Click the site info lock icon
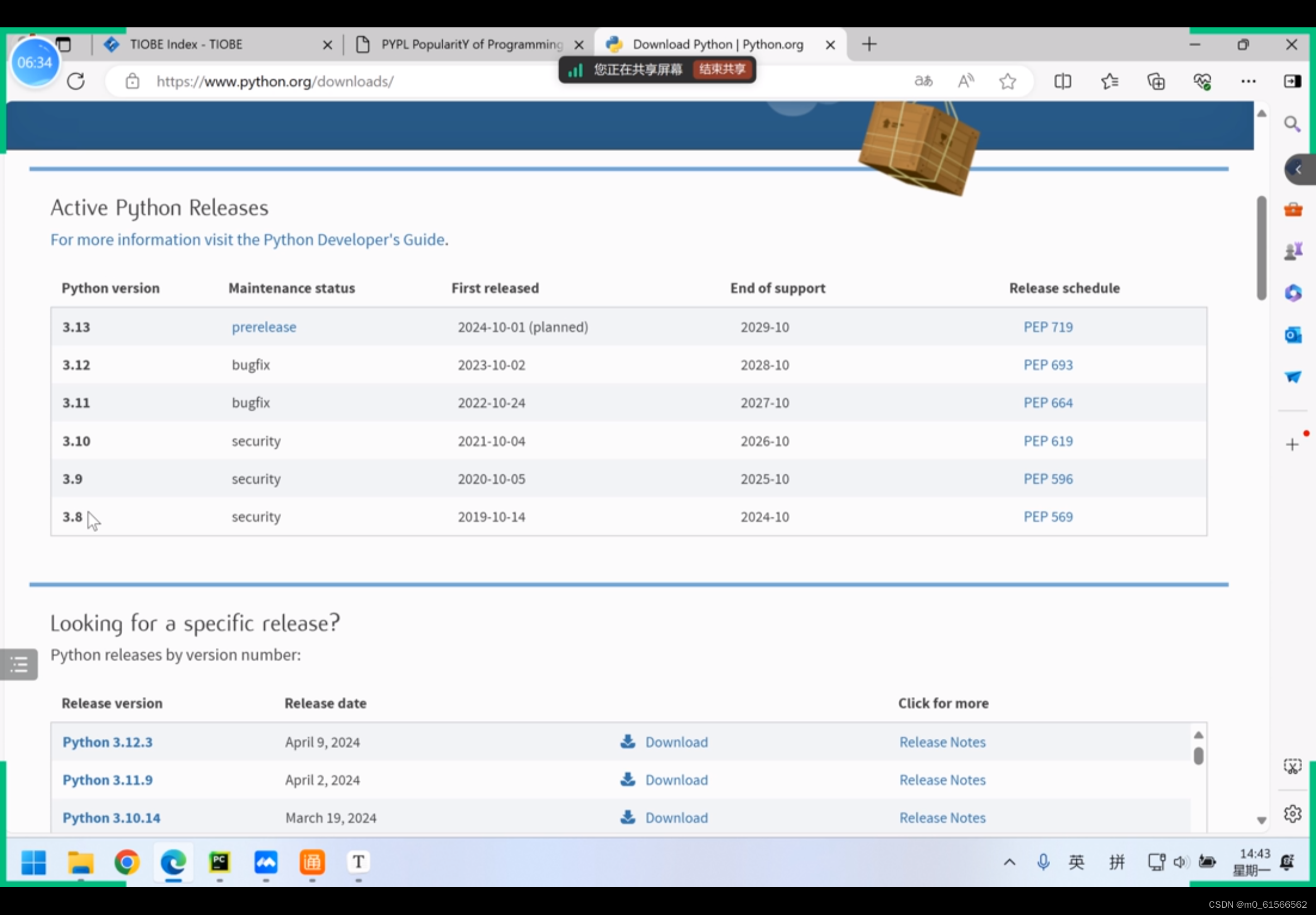The image size is (1316, 915). click(x=132, y=81)
